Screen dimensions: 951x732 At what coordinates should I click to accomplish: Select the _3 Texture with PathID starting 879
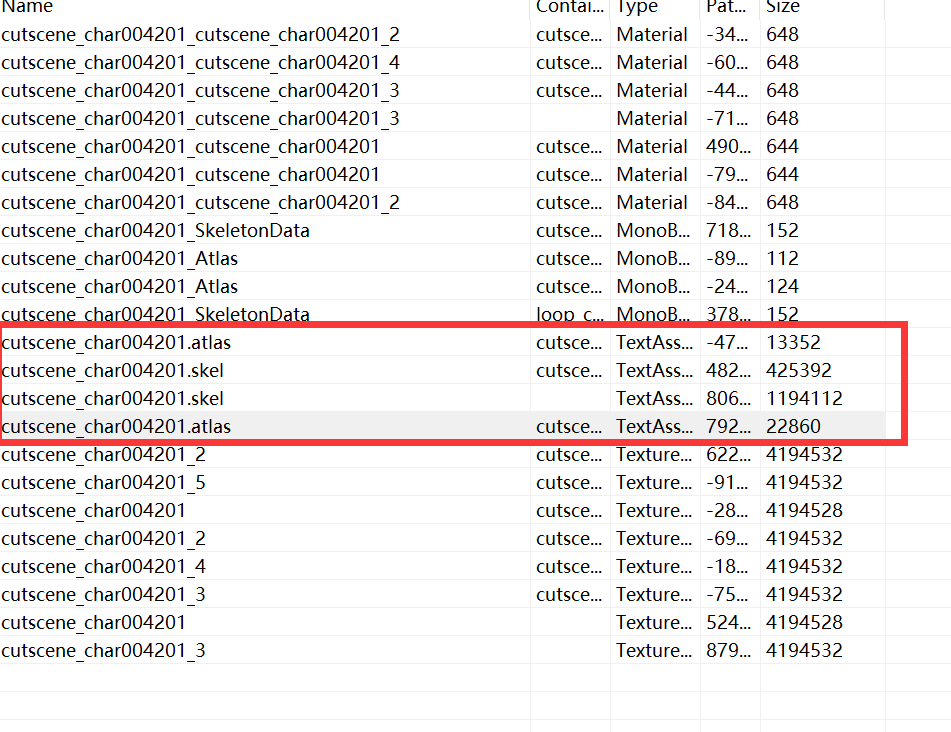coord(104,650)
